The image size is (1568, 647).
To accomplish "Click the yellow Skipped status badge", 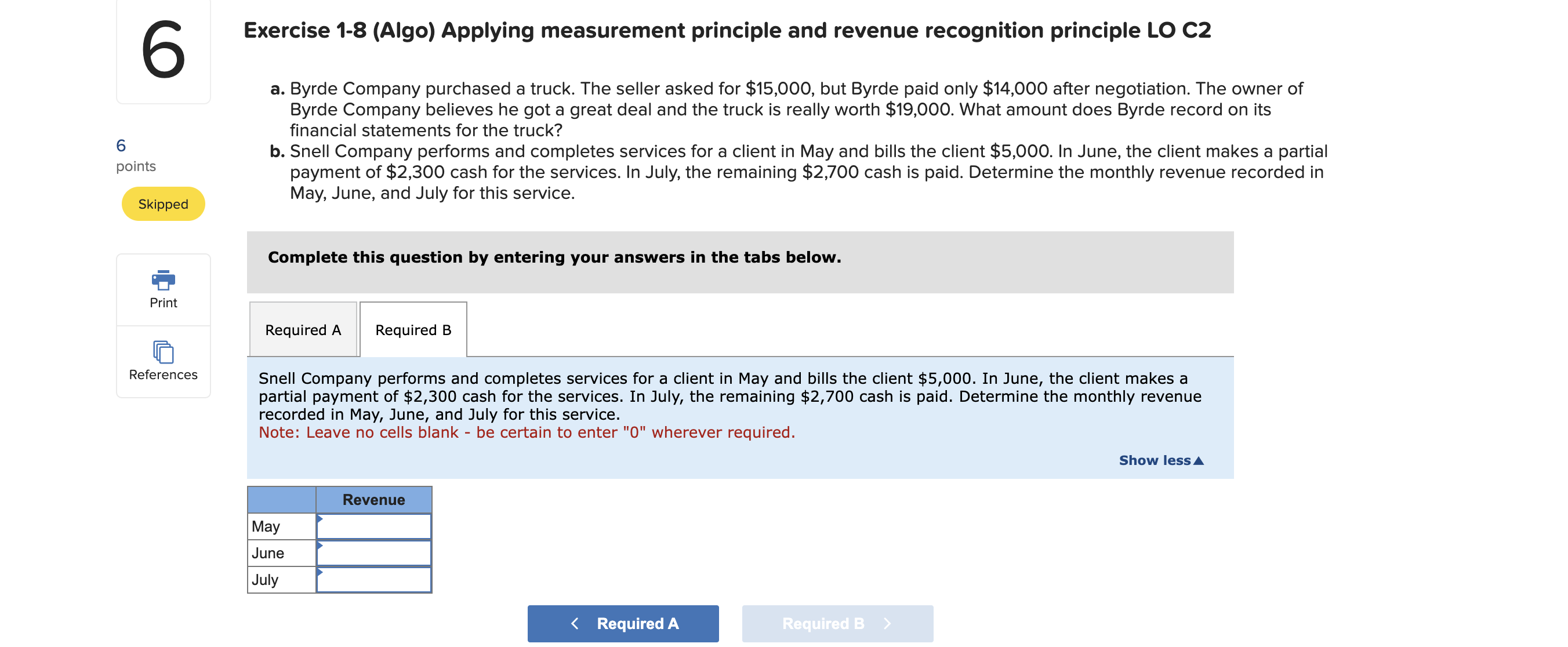I will pos(162,204).
